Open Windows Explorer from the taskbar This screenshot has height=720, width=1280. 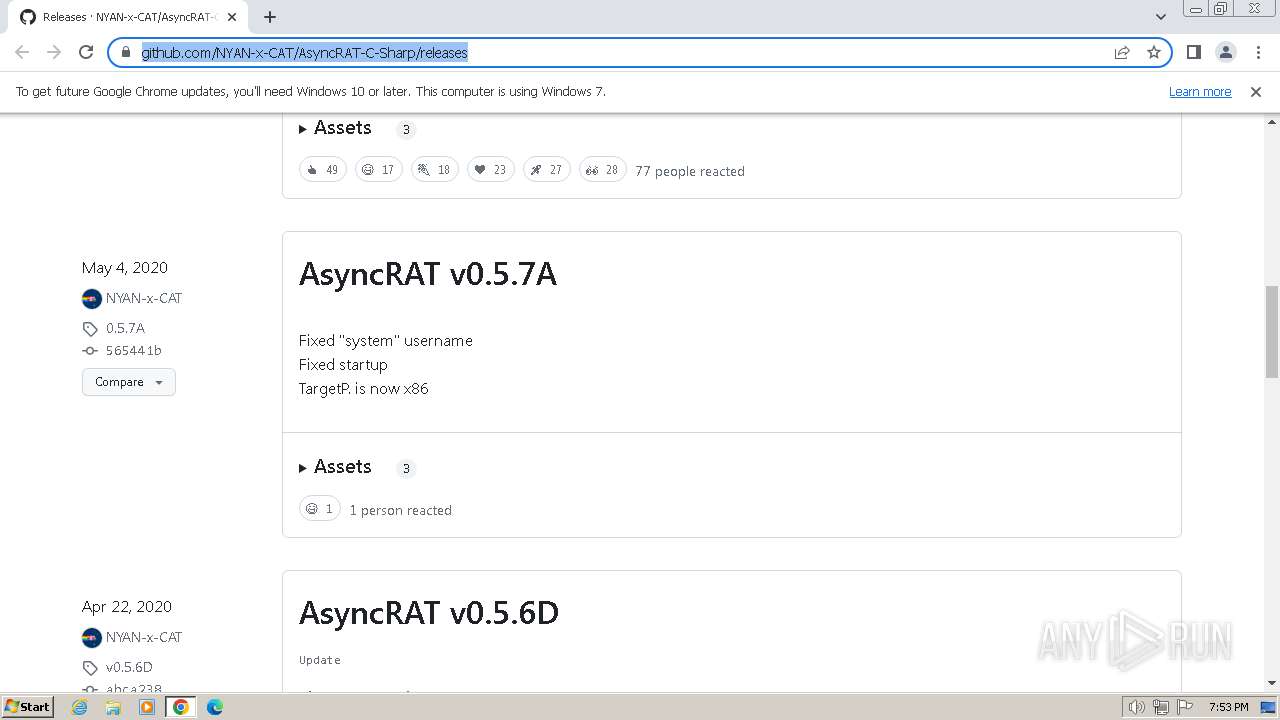(113, 707)
